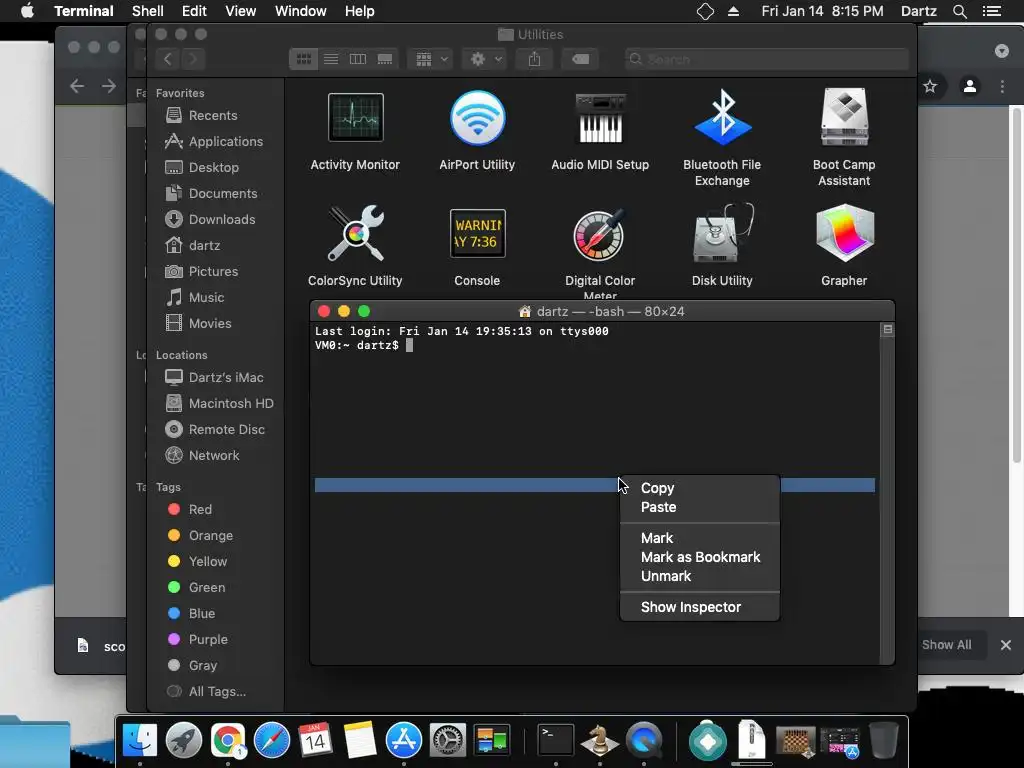Screen dimensions: 1024x768
Task: Click the Finder share button
Action: (534, 59)
